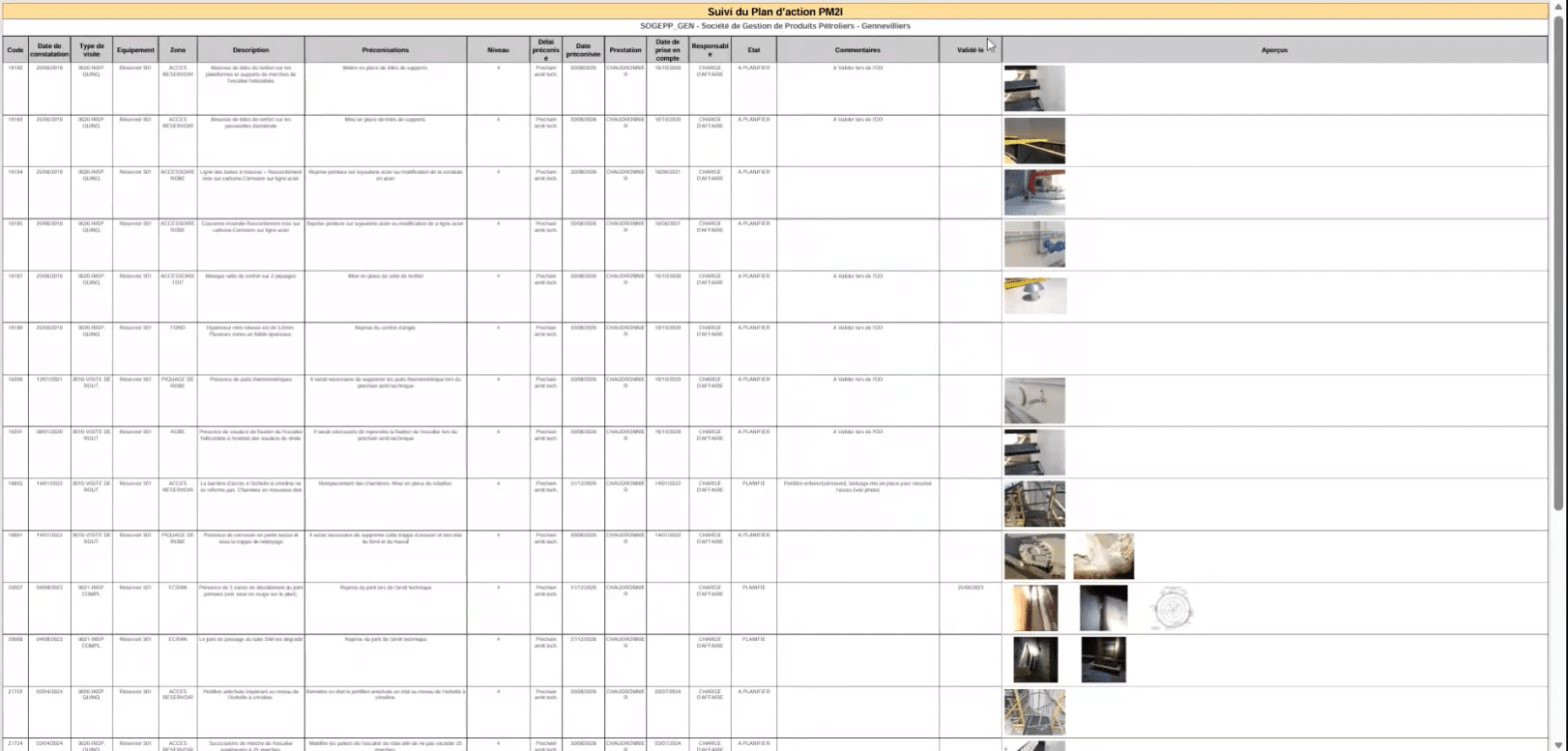Click the Aperçus column header

tap(1274, 50)
